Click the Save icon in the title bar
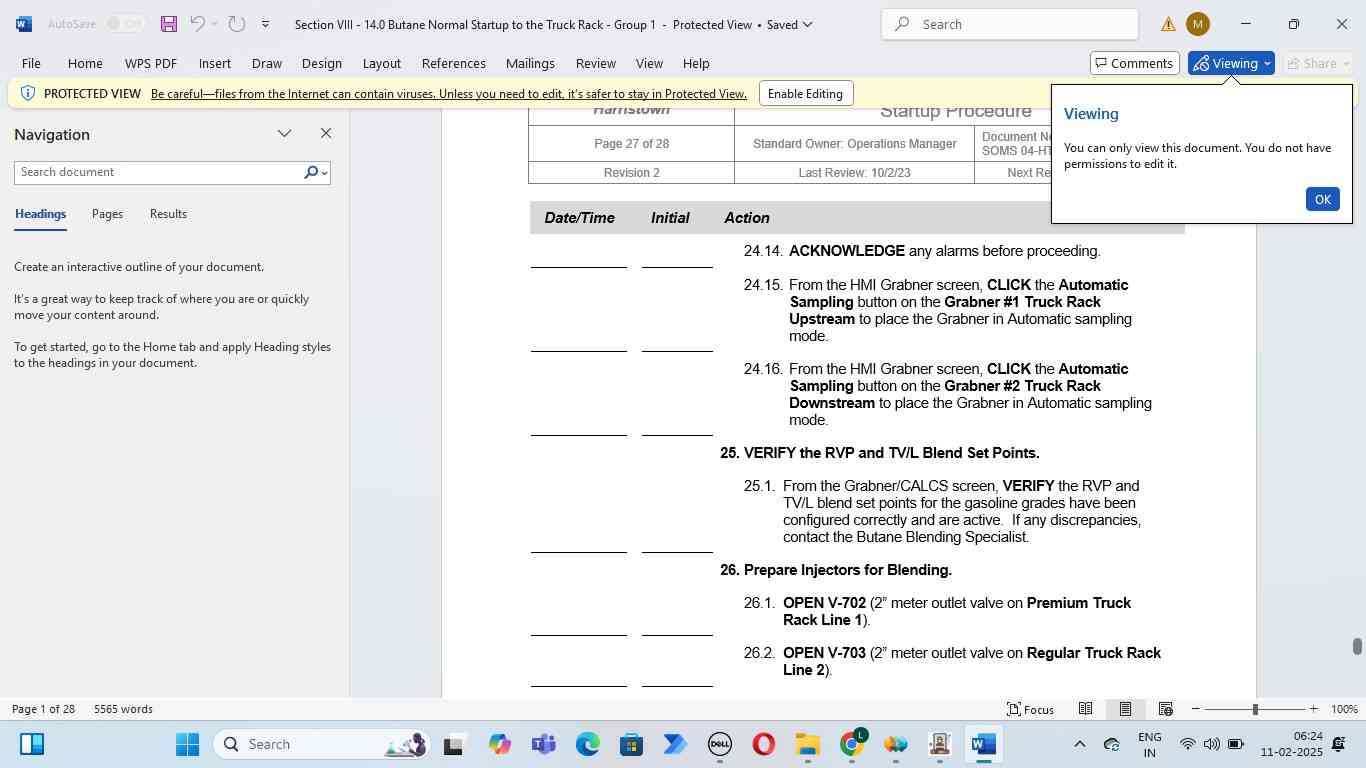 pyautogui.click(x=168, y=24)
